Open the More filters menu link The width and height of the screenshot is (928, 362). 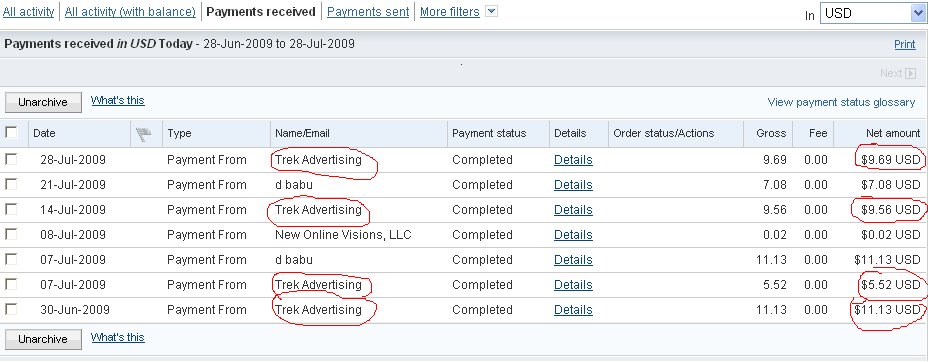(450, 12)
